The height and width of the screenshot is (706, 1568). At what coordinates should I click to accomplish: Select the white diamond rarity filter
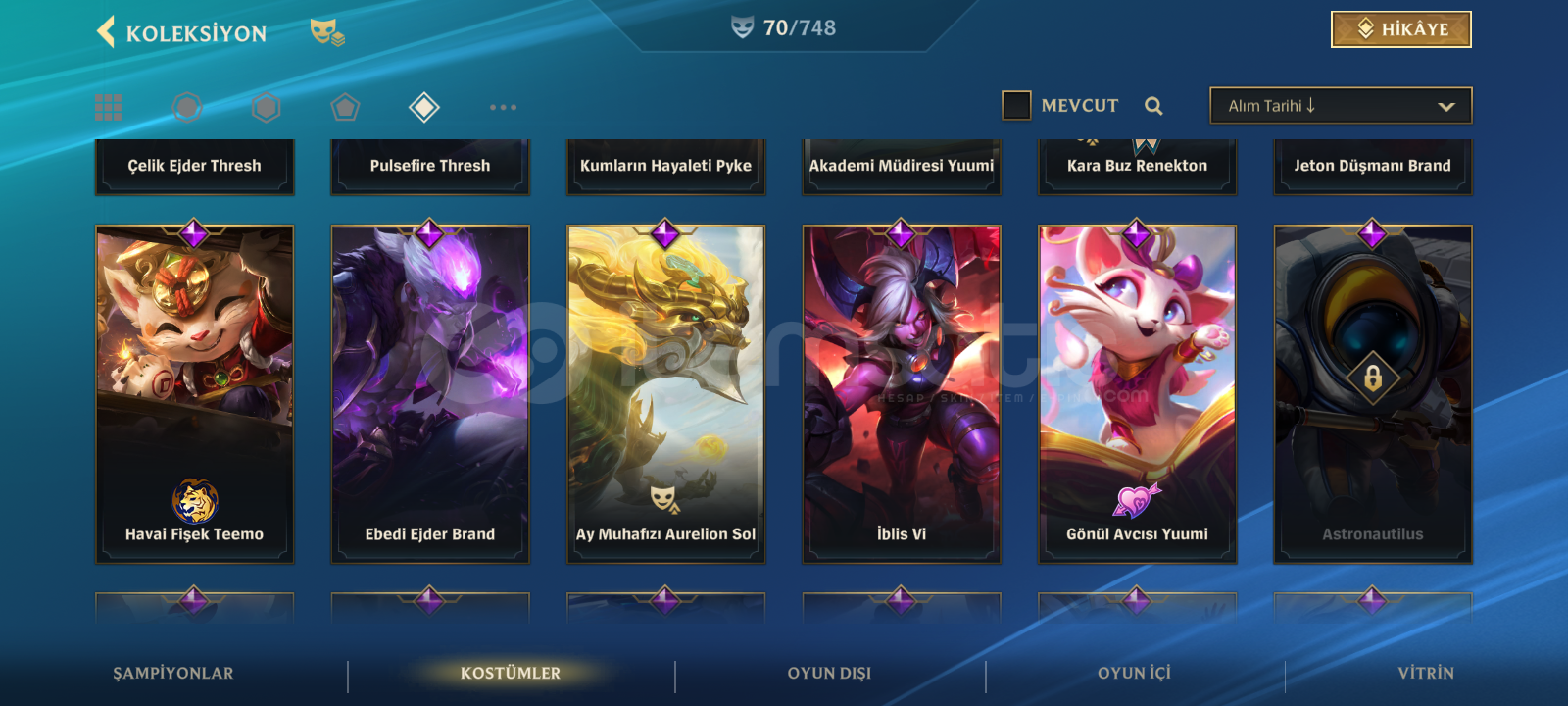coord(423,107)
